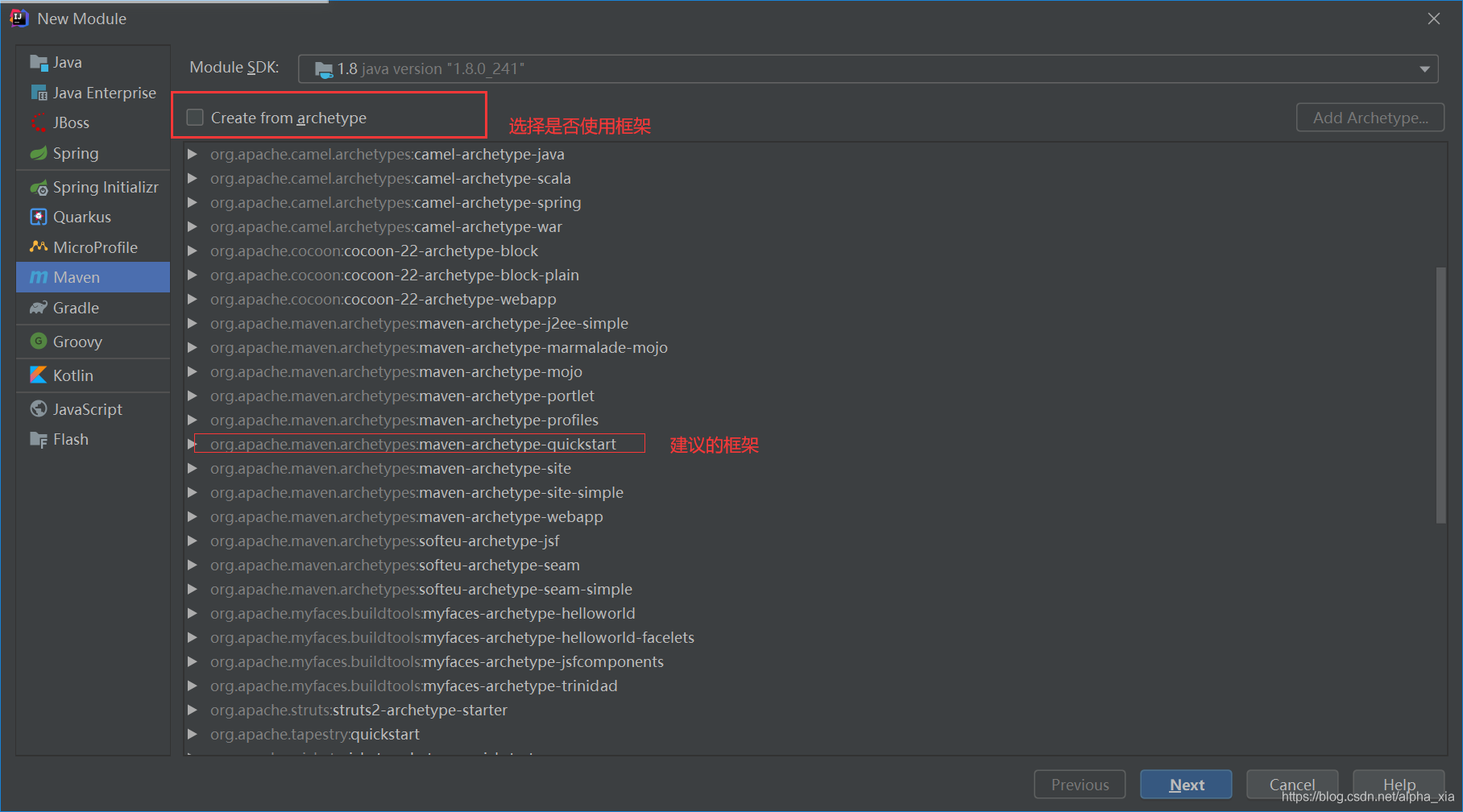Choose Gradle module type
Image resolution: width=1463 pixels, height=812 pixels.
point(93,309)
